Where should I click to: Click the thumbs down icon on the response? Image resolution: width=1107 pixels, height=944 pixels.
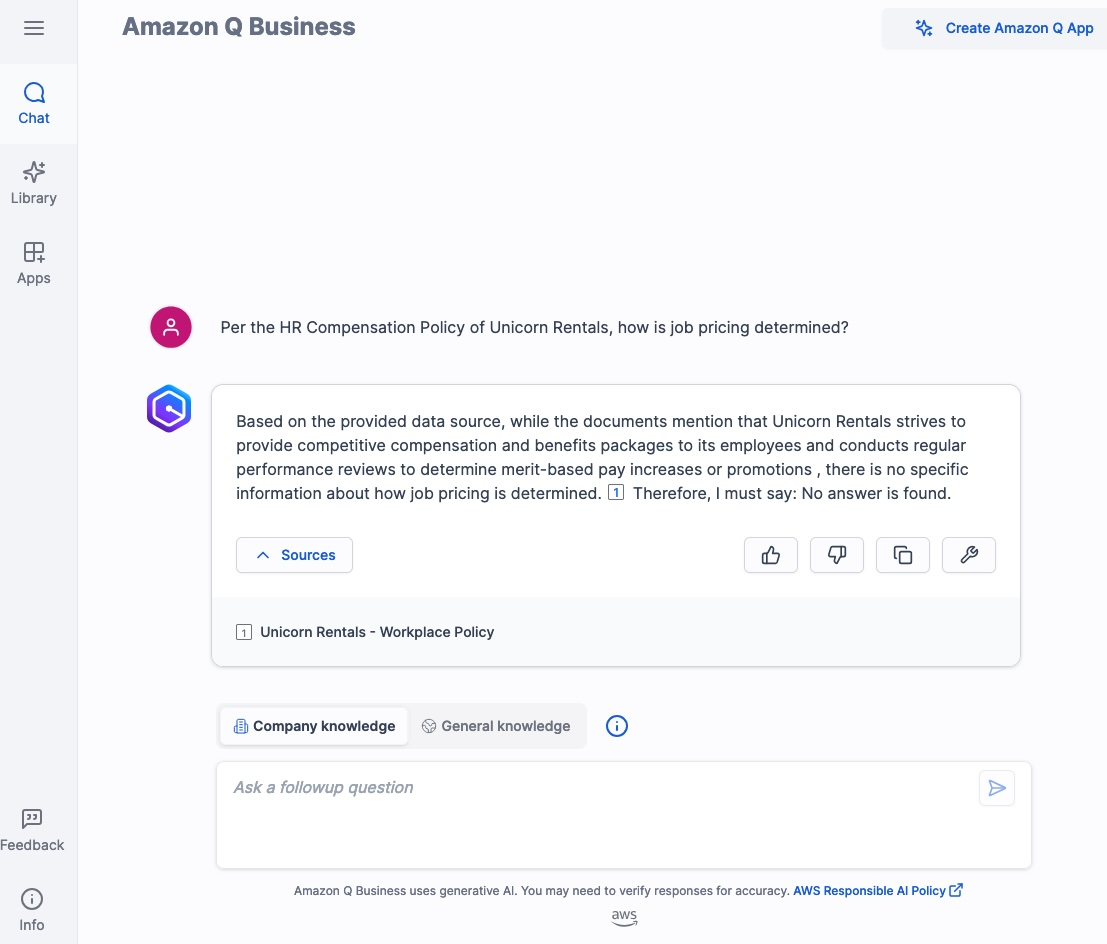point(836,554)
